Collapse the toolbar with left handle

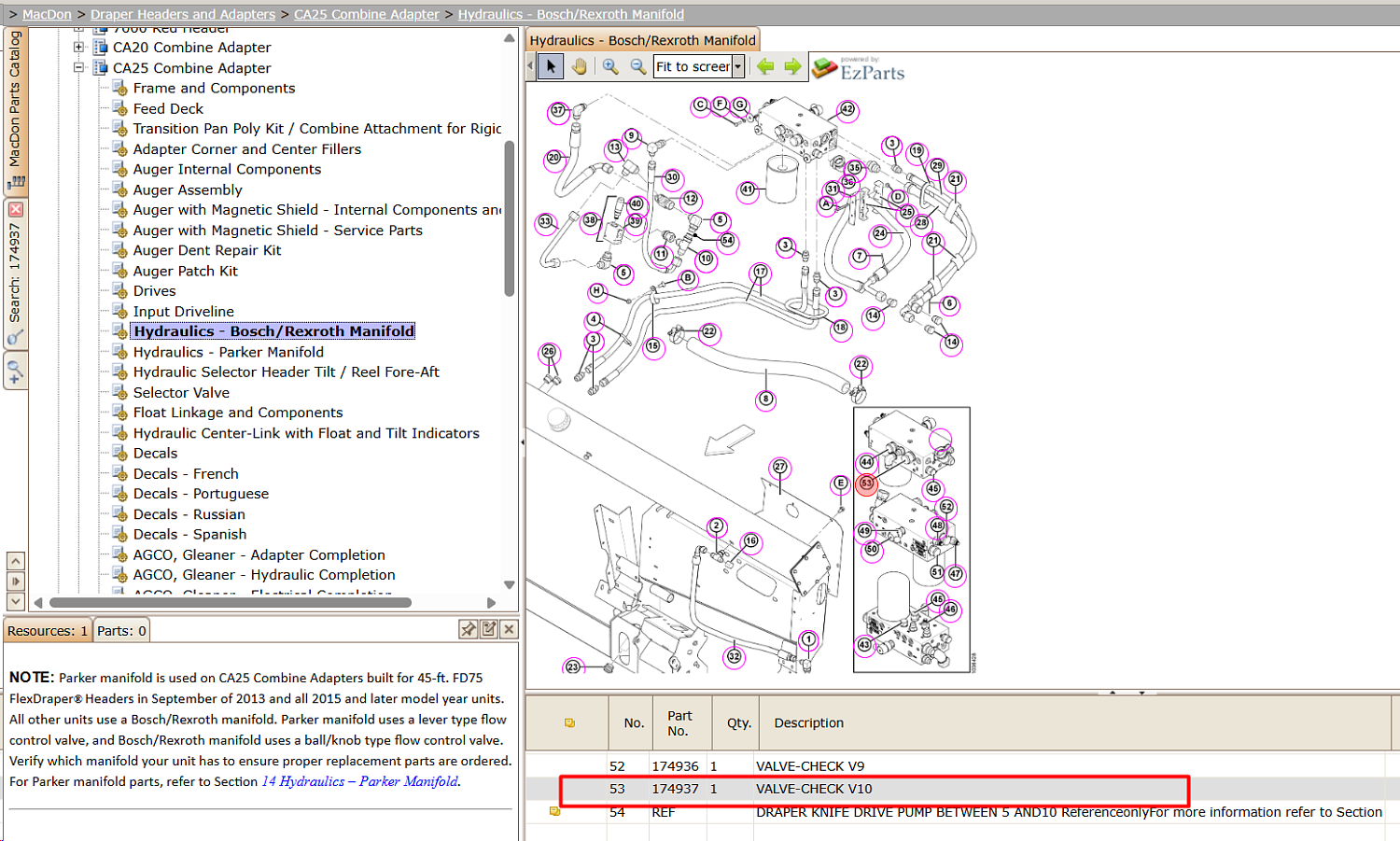[x=530, y=66]
